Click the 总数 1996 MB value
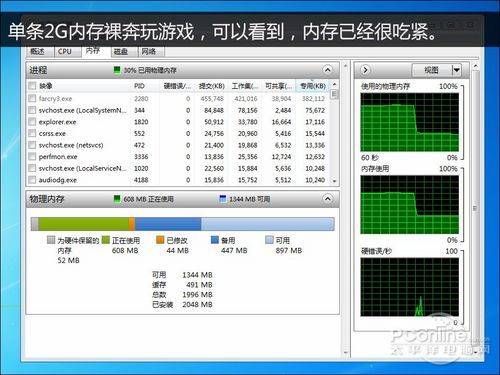The height and width of the screenshot is (375, 500). point(197,295)
